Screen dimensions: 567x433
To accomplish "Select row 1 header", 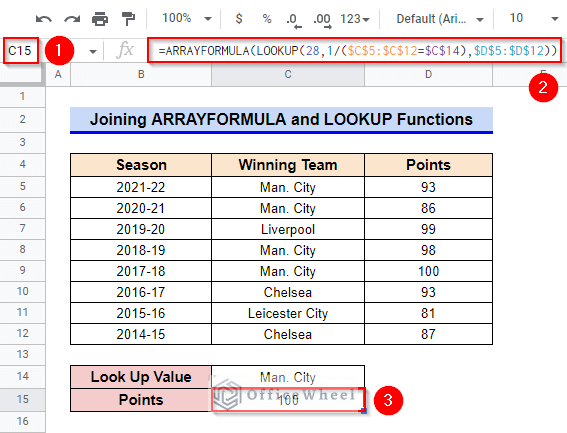I will 22,97.
